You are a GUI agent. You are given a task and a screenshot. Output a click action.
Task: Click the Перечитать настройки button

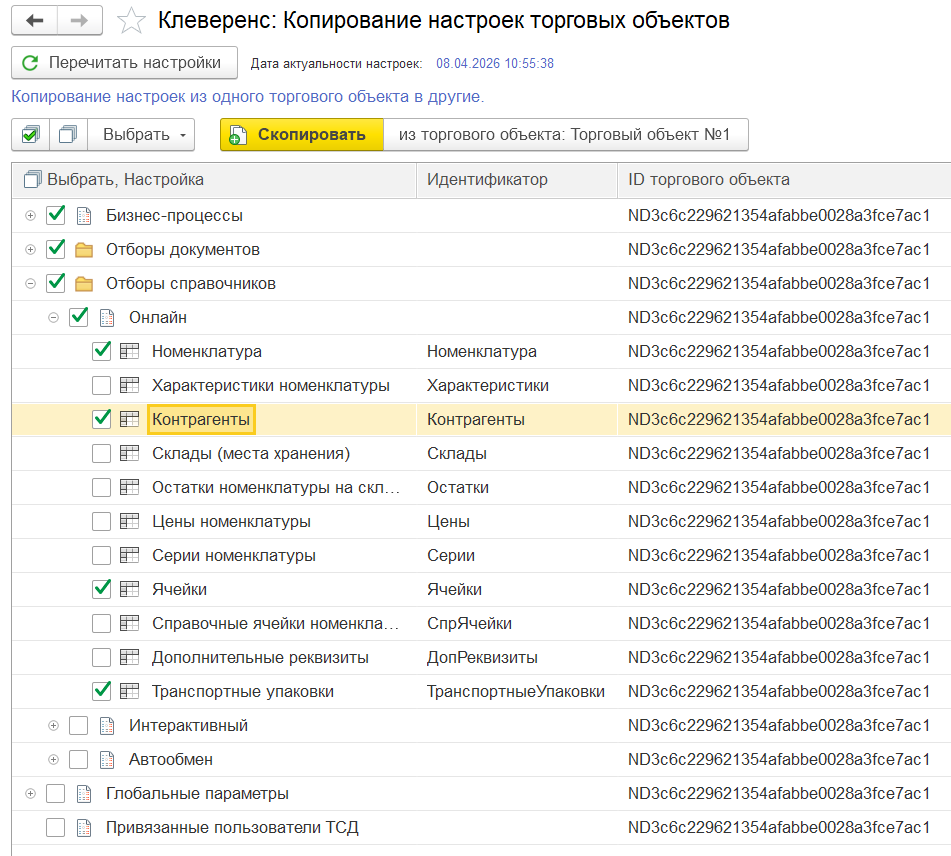[x=124, y=62]
